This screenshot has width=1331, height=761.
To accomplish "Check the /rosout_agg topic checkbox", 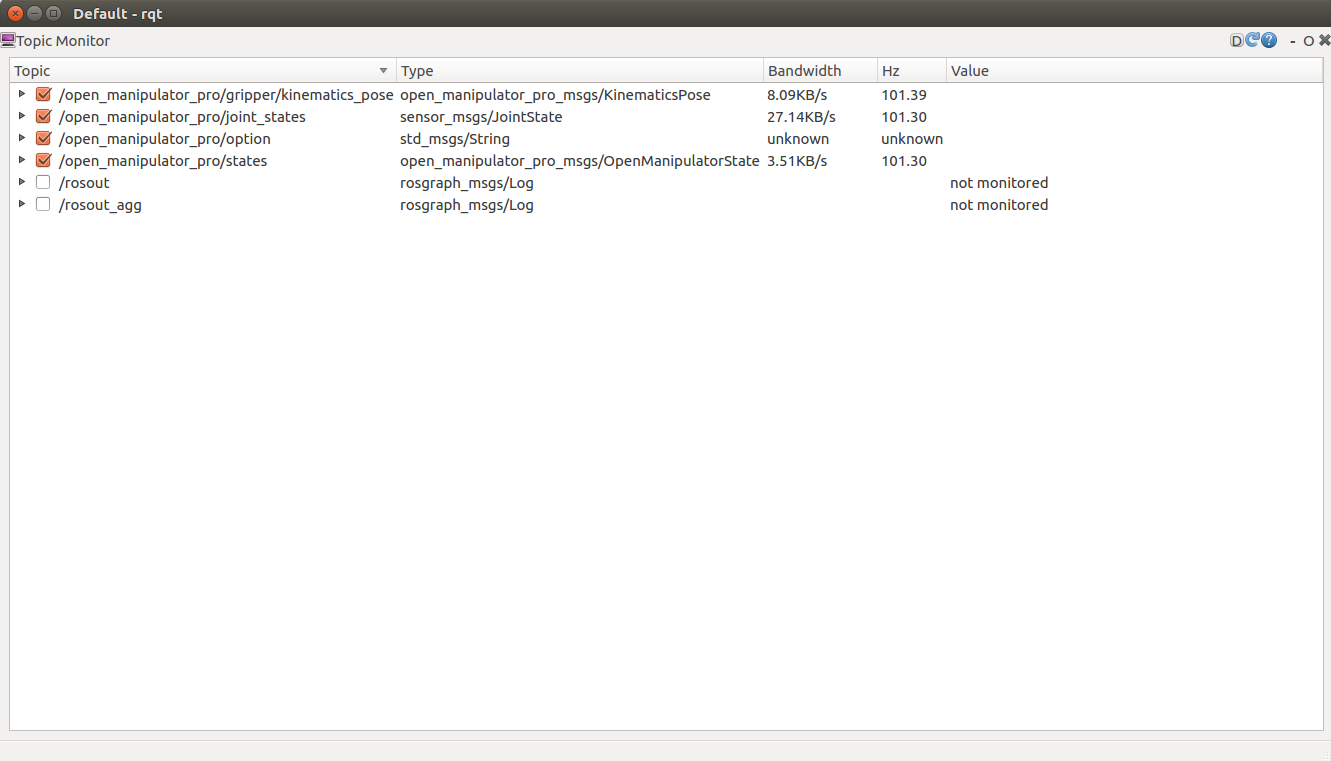I will (43, 205).
